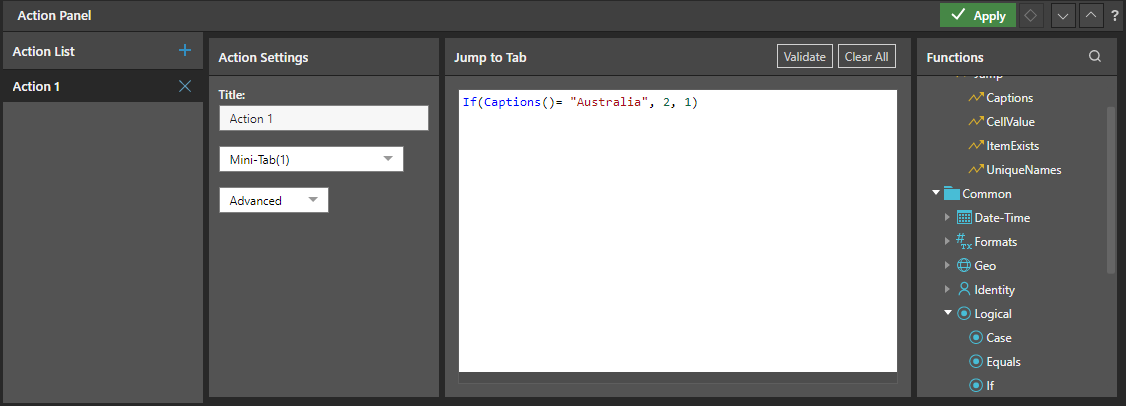Expand the Formats category arrow
The width and height of the screenshot is (1126, 406).
[x=947, y=241]
